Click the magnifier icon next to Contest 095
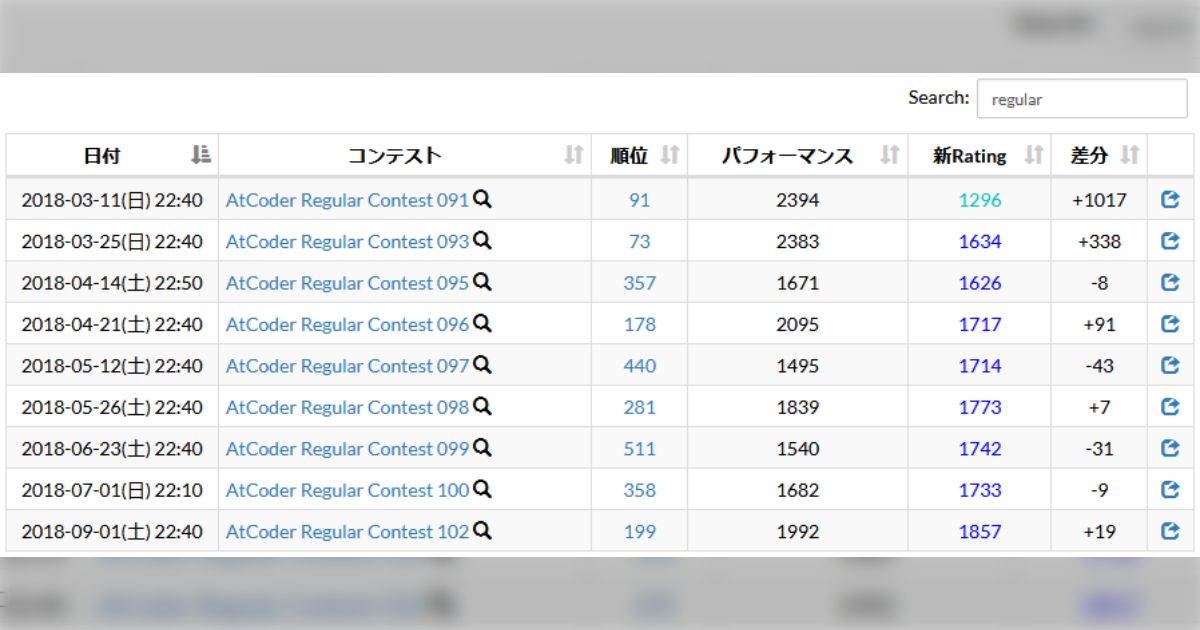This screenshot has height=630, width=1200. point(482,282)
